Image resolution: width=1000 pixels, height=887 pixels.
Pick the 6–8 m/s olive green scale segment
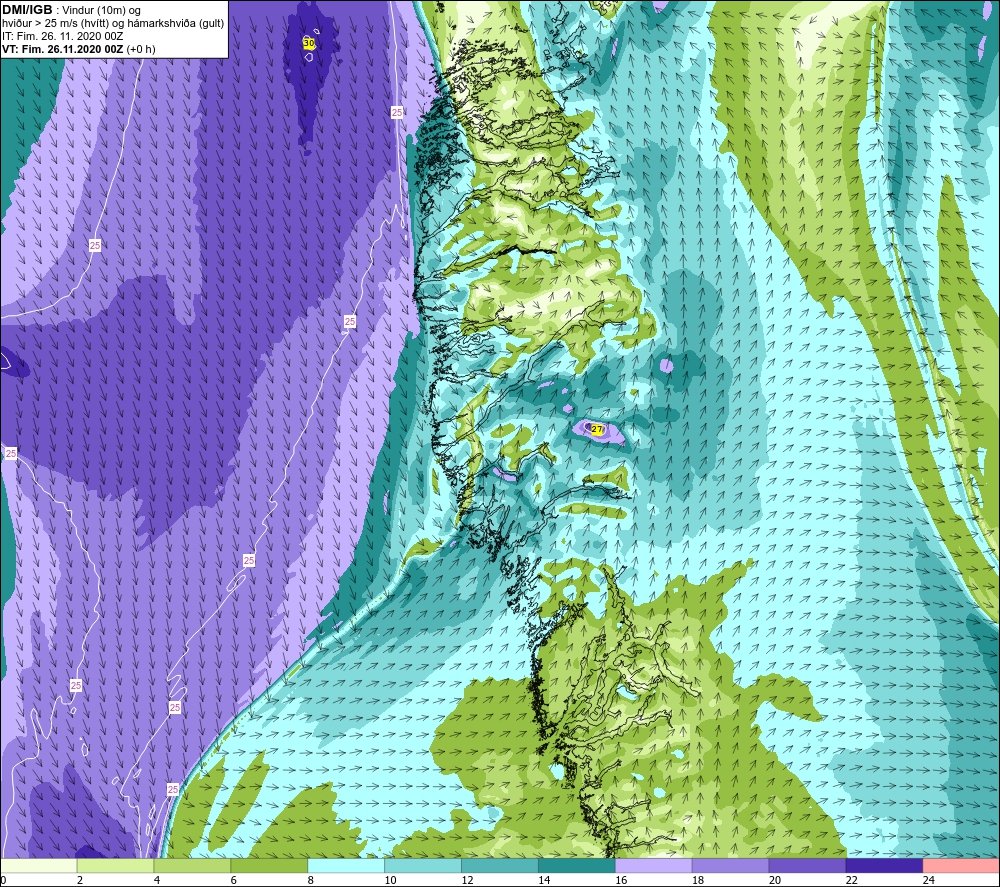pos(269,865)
